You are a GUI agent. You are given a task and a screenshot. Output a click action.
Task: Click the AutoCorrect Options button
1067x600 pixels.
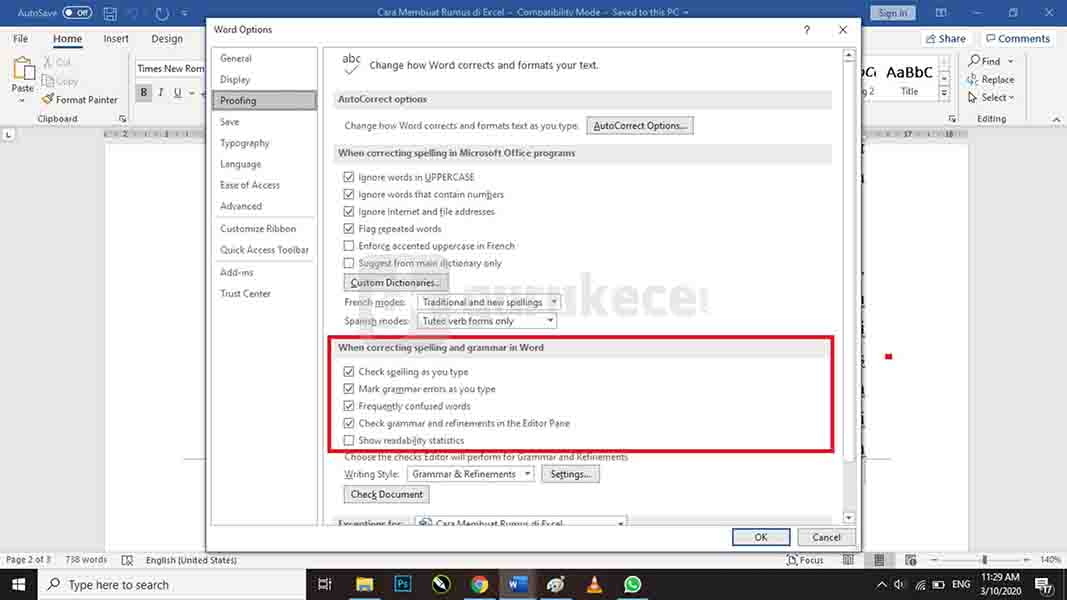pyautogui.click(x=640, y=126)
